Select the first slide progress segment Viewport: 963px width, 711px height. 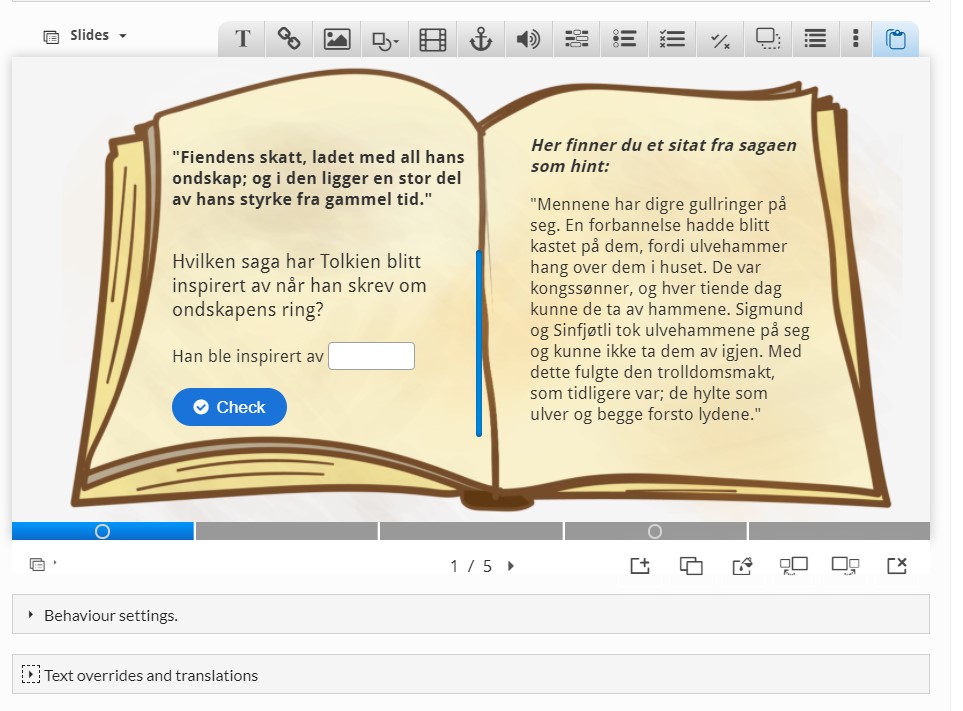pyautogui.click(x=103, y=531)
